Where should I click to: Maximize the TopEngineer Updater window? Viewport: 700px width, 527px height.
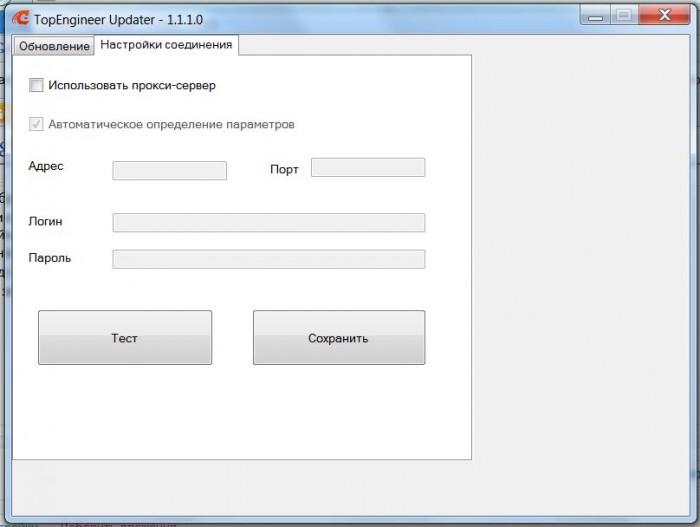pos(624,16)
